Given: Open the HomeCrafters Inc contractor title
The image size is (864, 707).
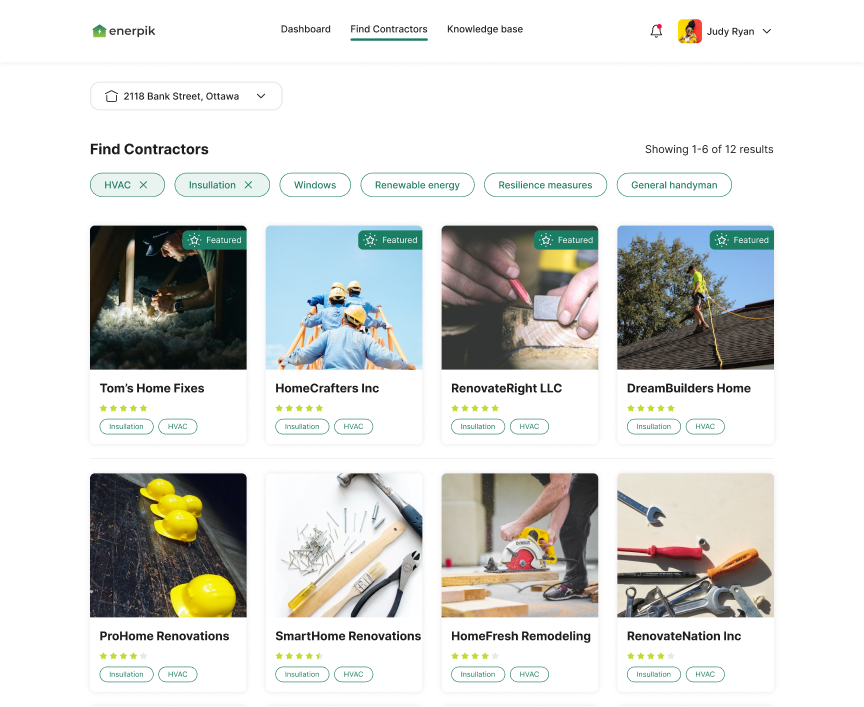Looking at the screenshot, I should [x=327, y=388].
